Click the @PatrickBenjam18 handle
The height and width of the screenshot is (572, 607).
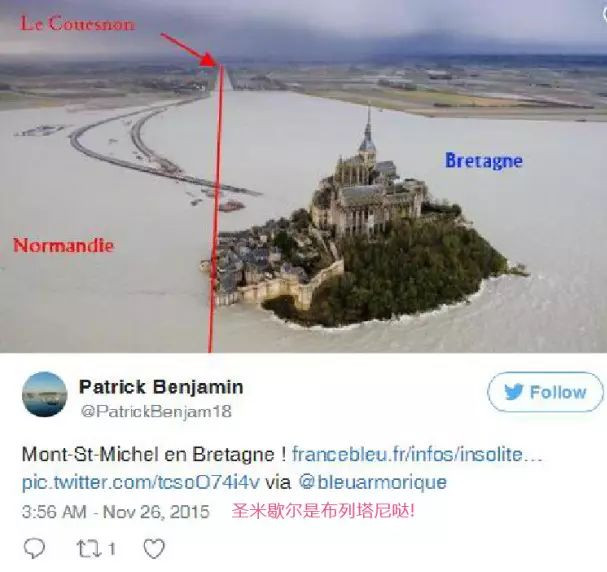coord(156,411)
